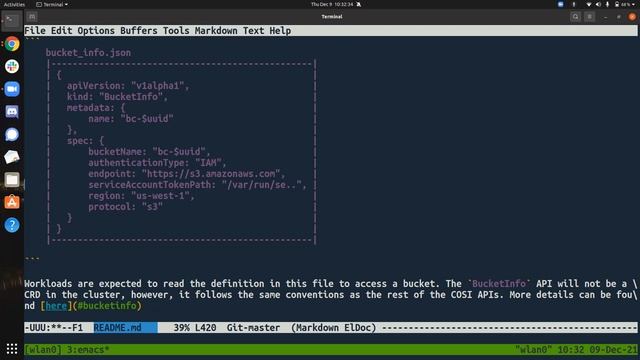Viewport: 640px width, 360px height.
Task: Click the word 'Workloads' in the paragraph
Action: click(x=48, y=284)
